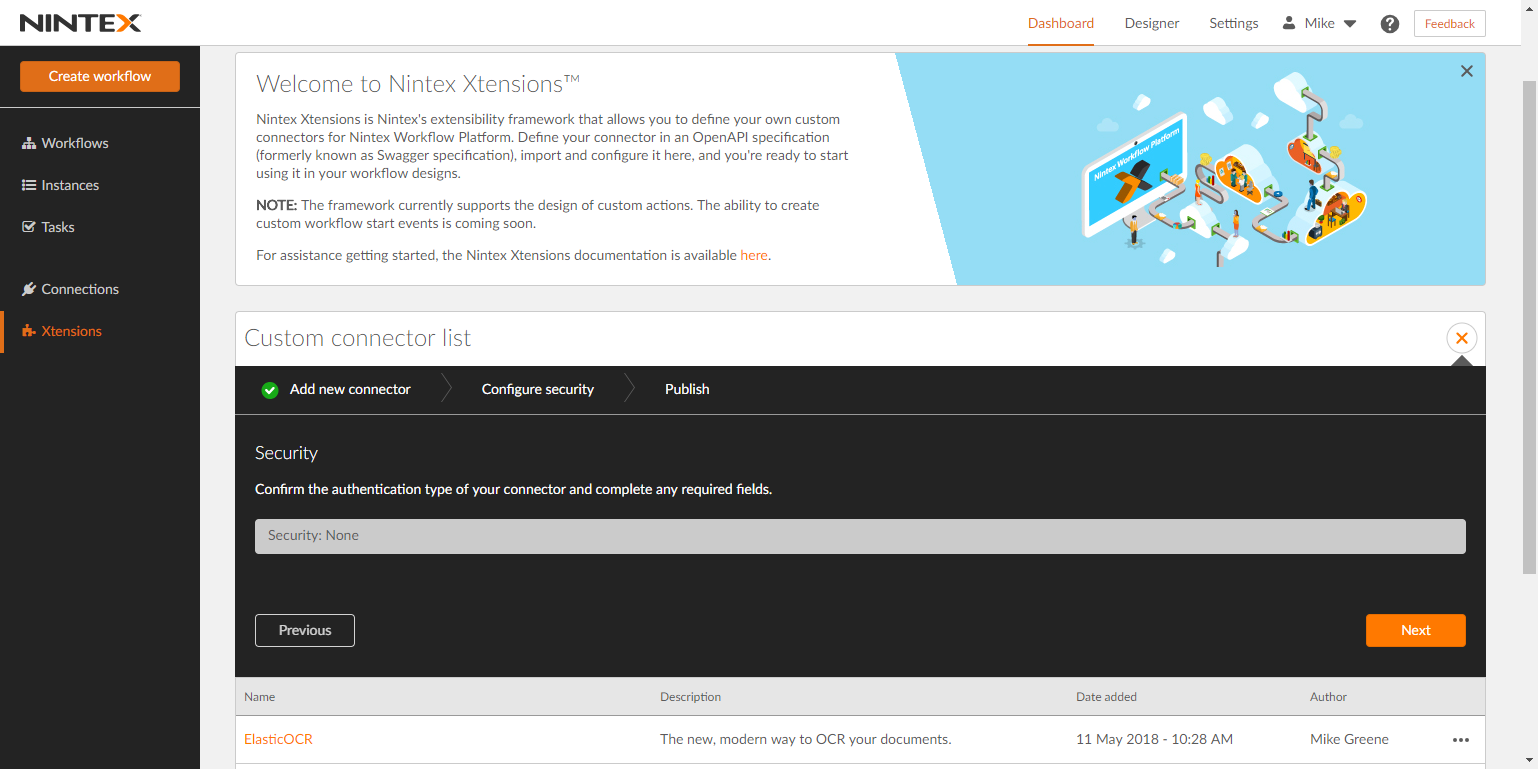Click the Instances list icon
The width and height of the screenshot is (1538, 769).
coord(29,185)
